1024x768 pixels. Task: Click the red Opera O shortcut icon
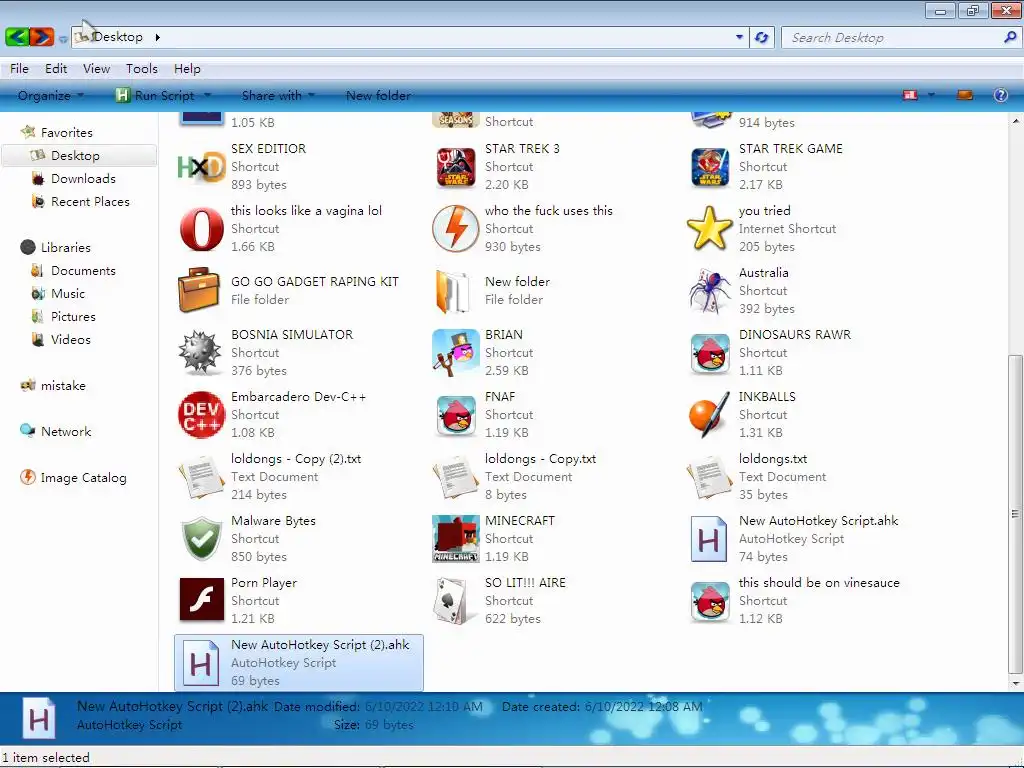point(201,229)
